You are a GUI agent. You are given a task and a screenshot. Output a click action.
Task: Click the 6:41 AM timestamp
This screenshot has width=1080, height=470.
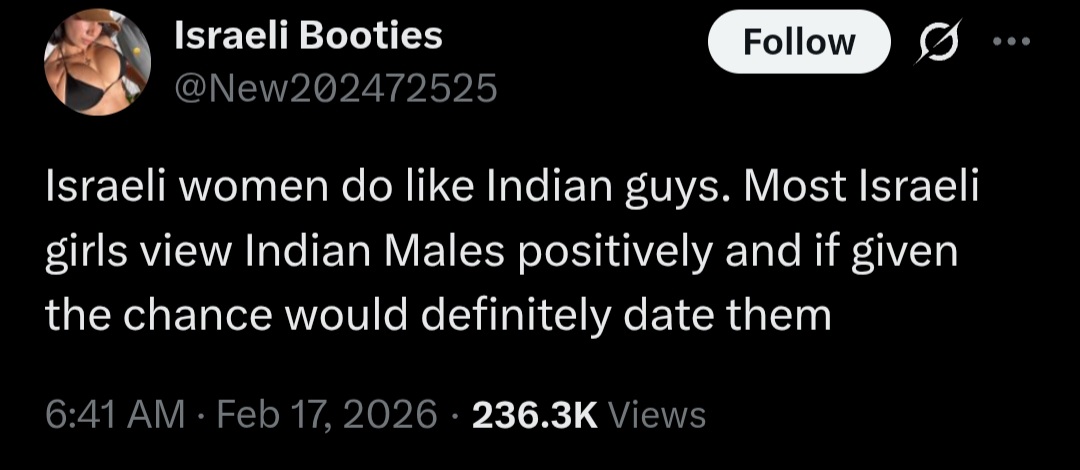coord(114,413)
